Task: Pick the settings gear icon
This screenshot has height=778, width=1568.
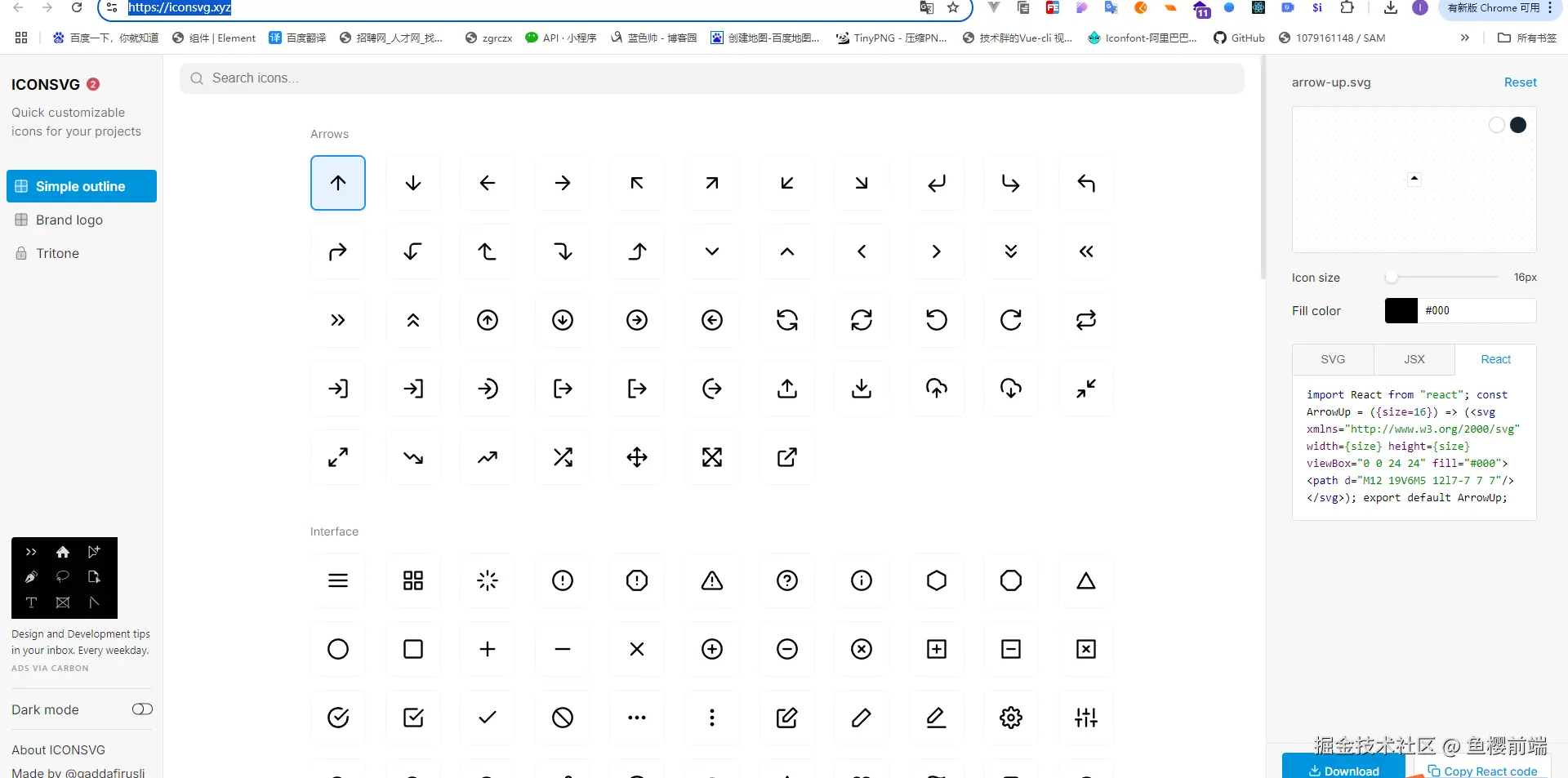Action: tap(1011, 718)
